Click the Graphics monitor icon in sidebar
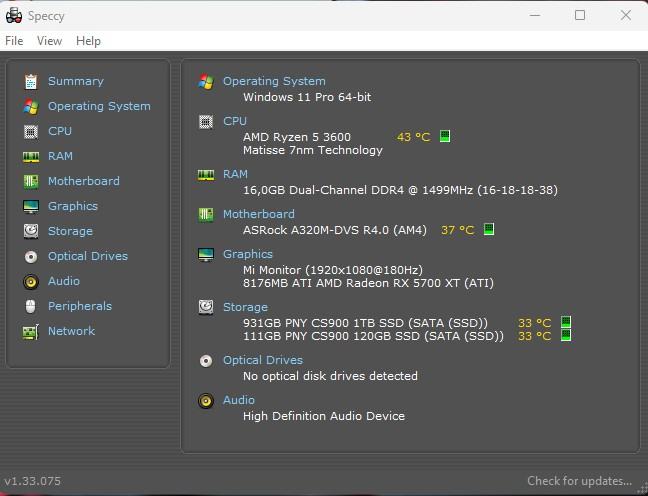 (x=31, y=206)
